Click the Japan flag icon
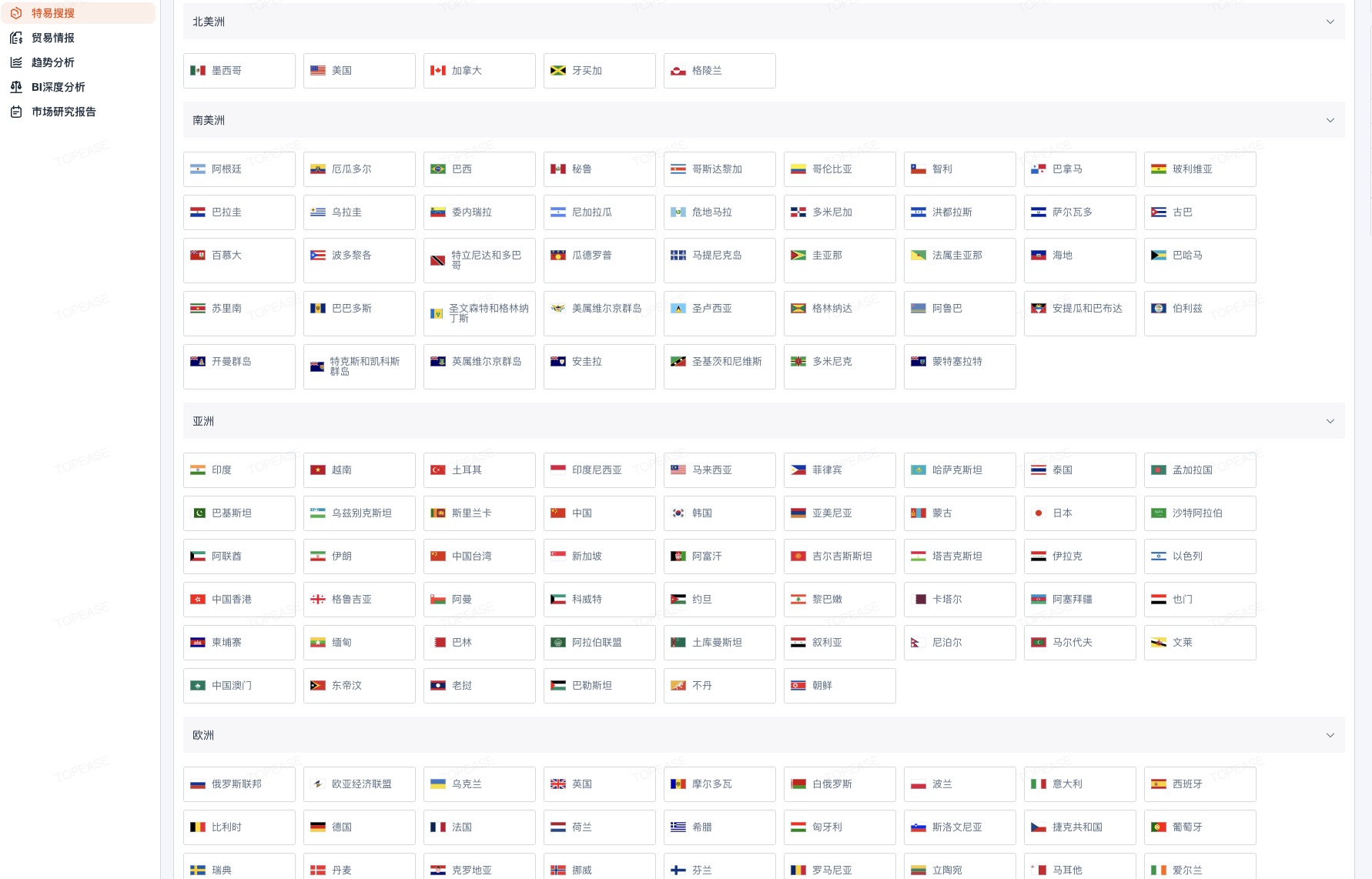Image resolution: width=1372 pixels, height=879 pixels. [1039, 513]
